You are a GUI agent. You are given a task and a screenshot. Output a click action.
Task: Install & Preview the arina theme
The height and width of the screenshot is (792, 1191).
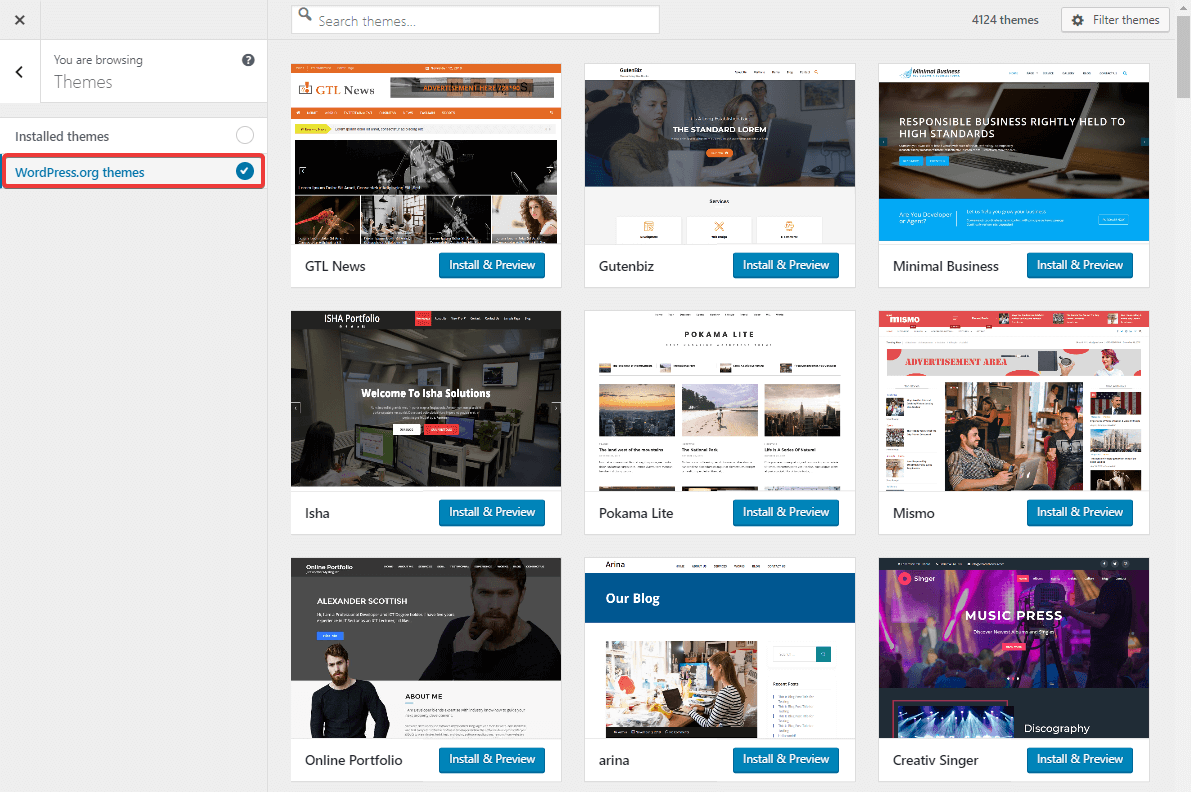click(785, 760)
